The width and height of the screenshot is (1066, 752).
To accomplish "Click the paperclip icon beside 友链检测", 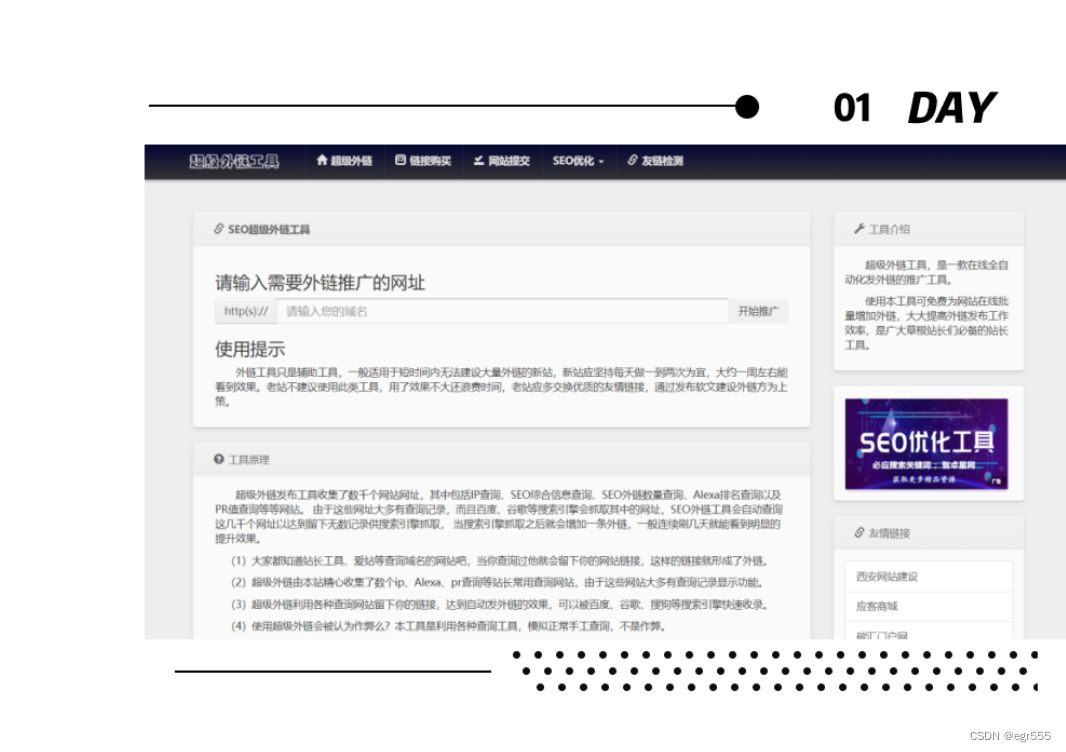I will (x=630, y=162).
